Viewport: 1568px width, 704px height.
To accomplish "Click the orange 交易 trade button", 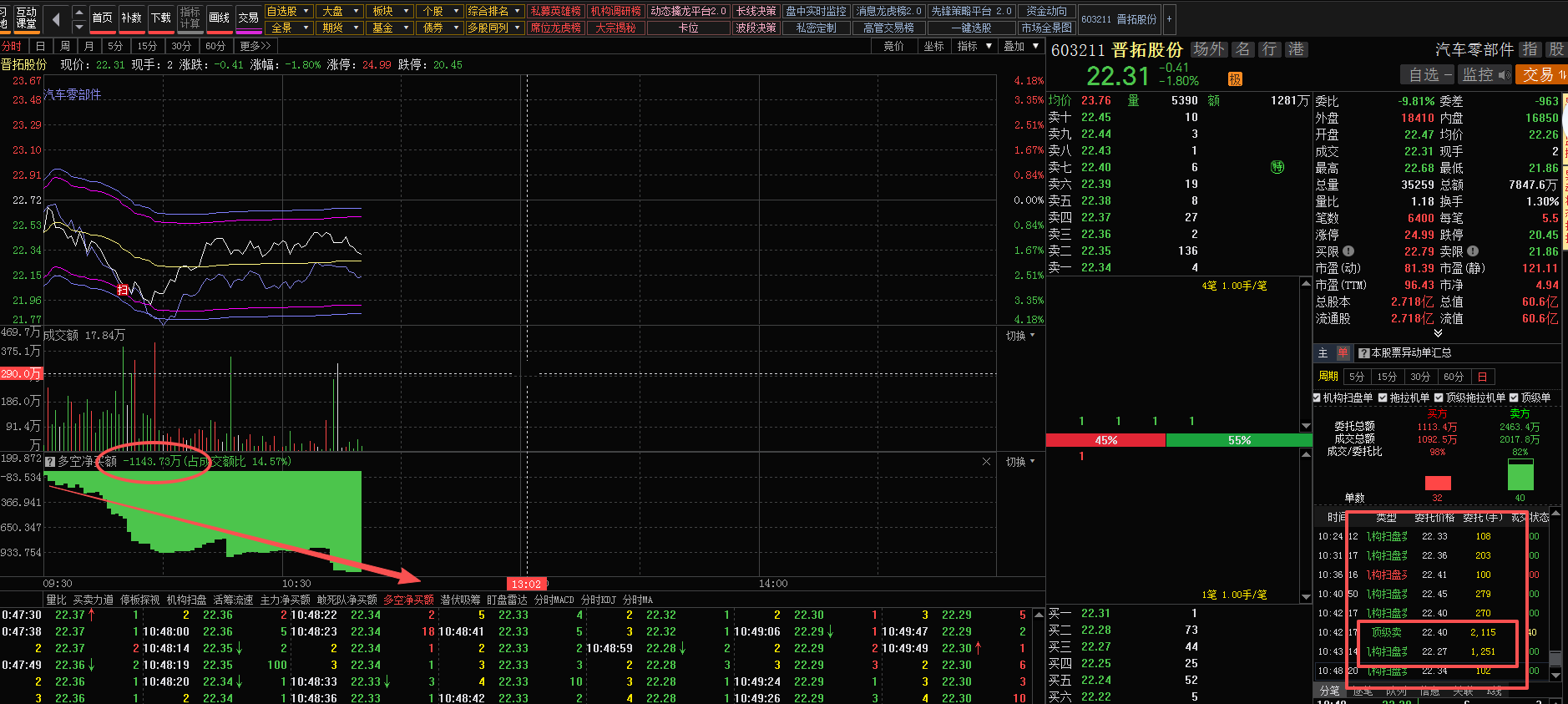I will pyautogui.click(x=1541, y=74).
